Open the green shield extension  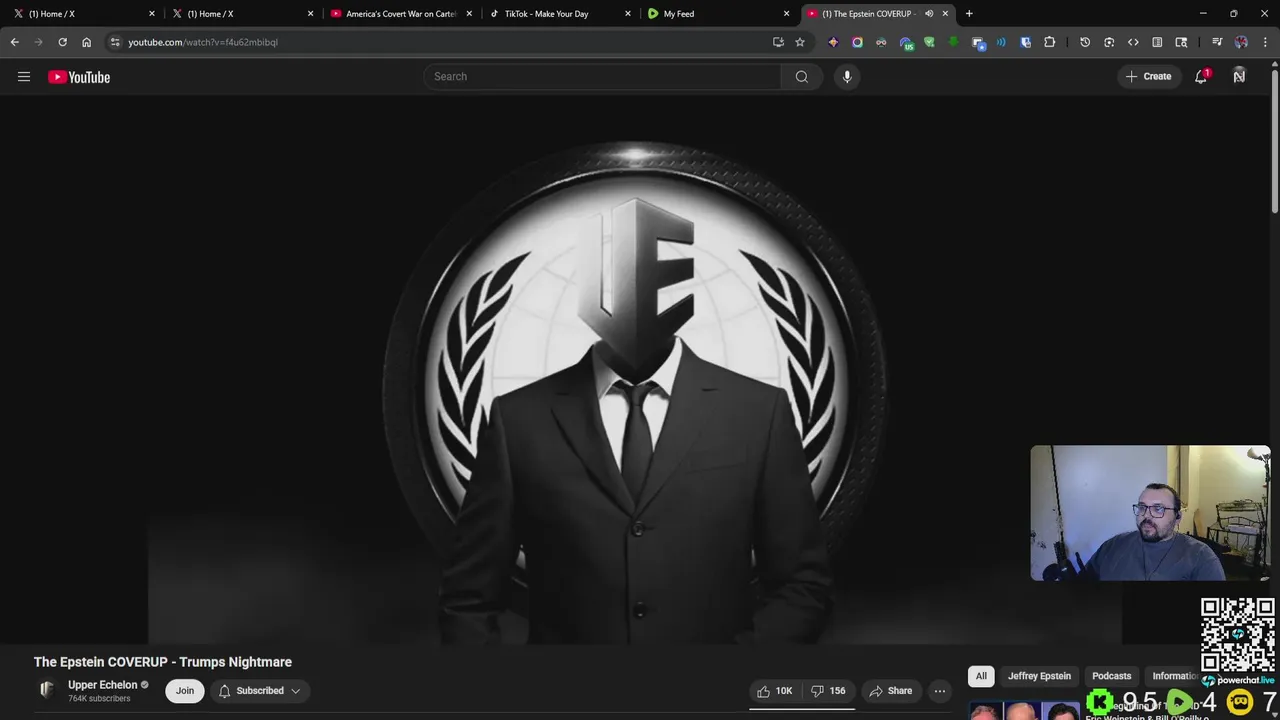929,42
